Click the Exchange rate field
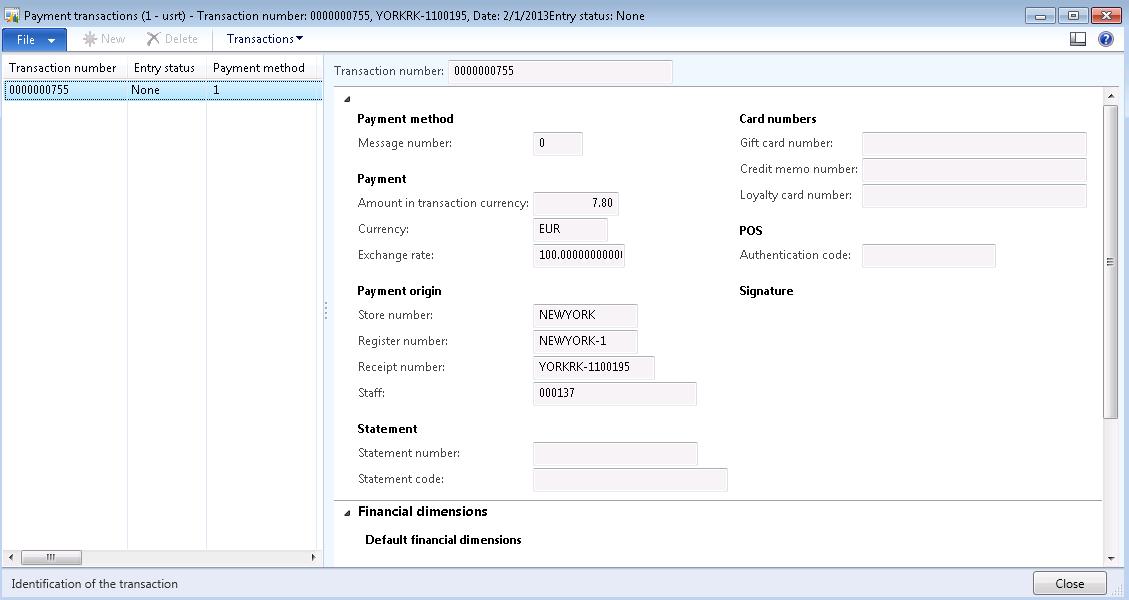 [579, 255]
